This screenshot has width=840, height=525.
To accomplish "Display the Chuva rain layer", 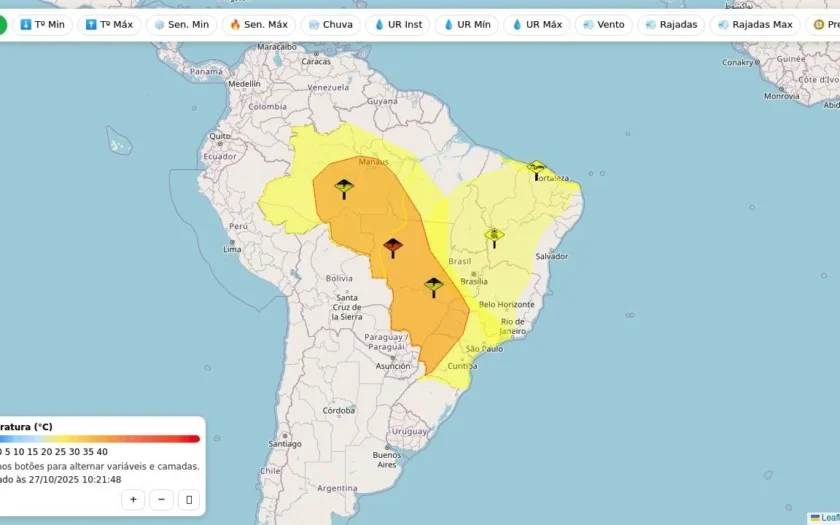I will pos(331,25).
